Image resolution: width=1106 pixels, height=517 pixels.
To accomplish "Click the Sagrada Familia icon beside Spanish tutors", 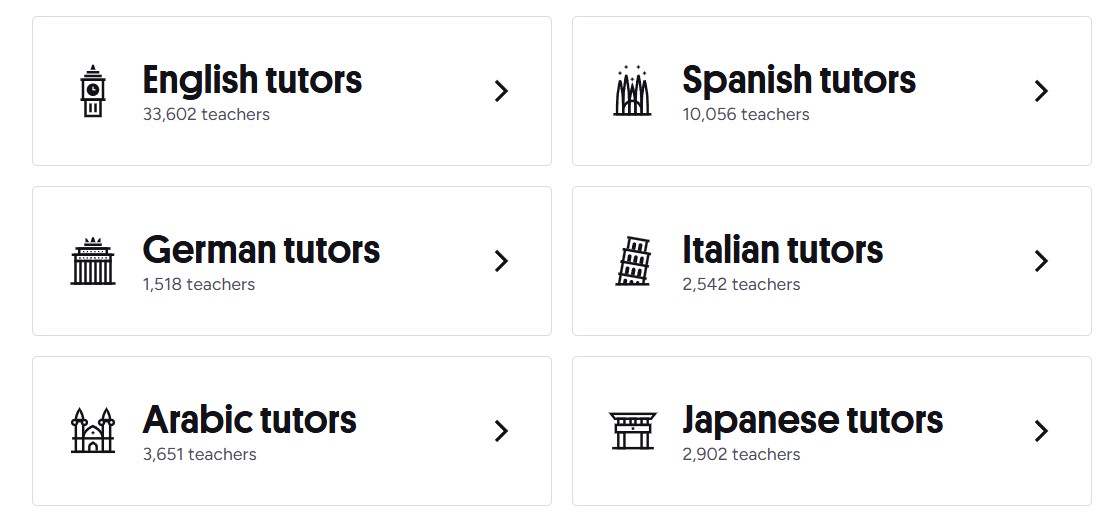I will [x=632, y=91].
